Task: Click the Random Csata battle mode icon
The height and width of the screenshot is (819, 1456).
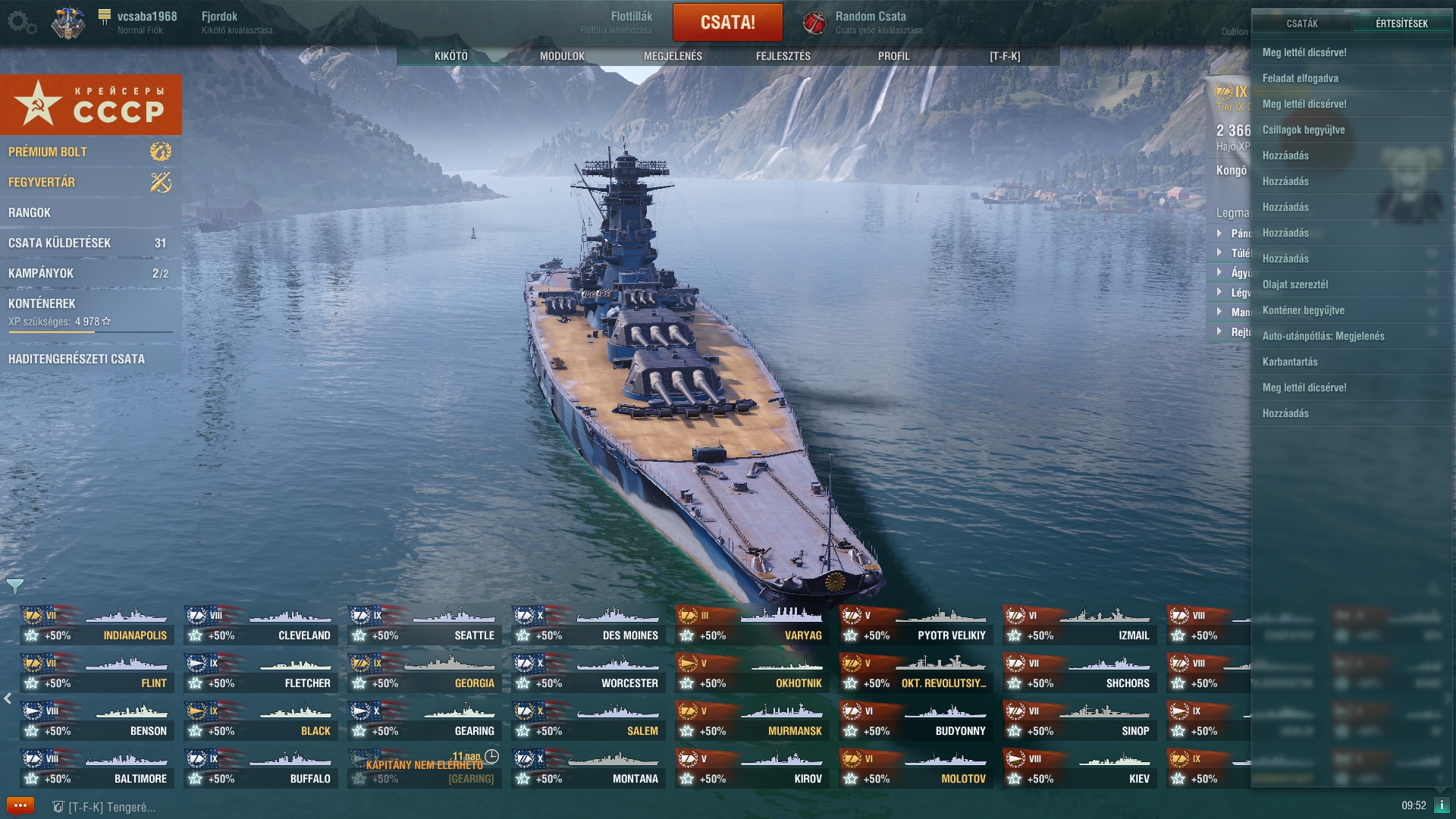Action: tap(814, 23)
